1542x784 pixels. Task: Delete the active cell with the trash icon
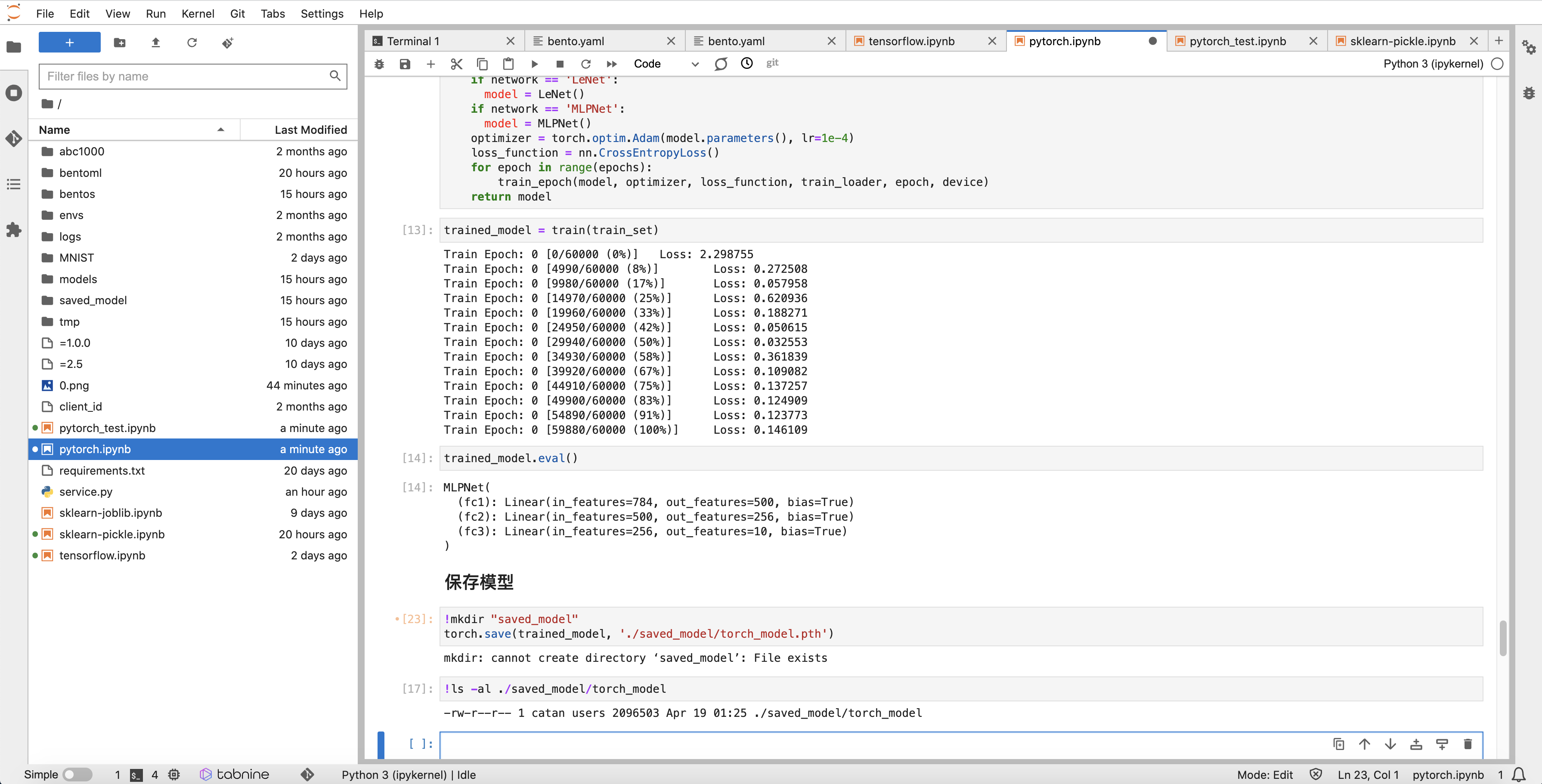pyautogui.click(x=1467, y=744)
